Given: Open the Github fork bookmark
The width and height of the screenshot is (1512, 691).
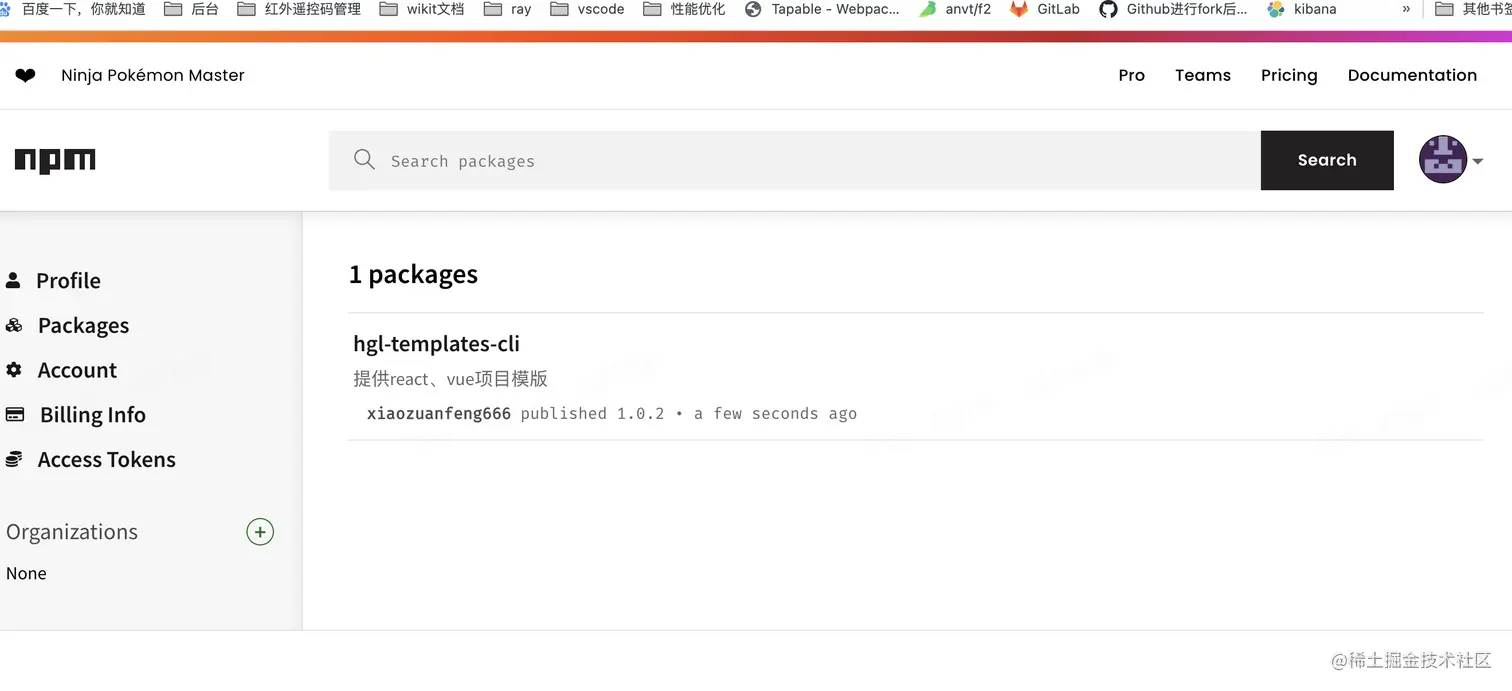Looking at the screenshot, I should click(x=1174, y=9).
